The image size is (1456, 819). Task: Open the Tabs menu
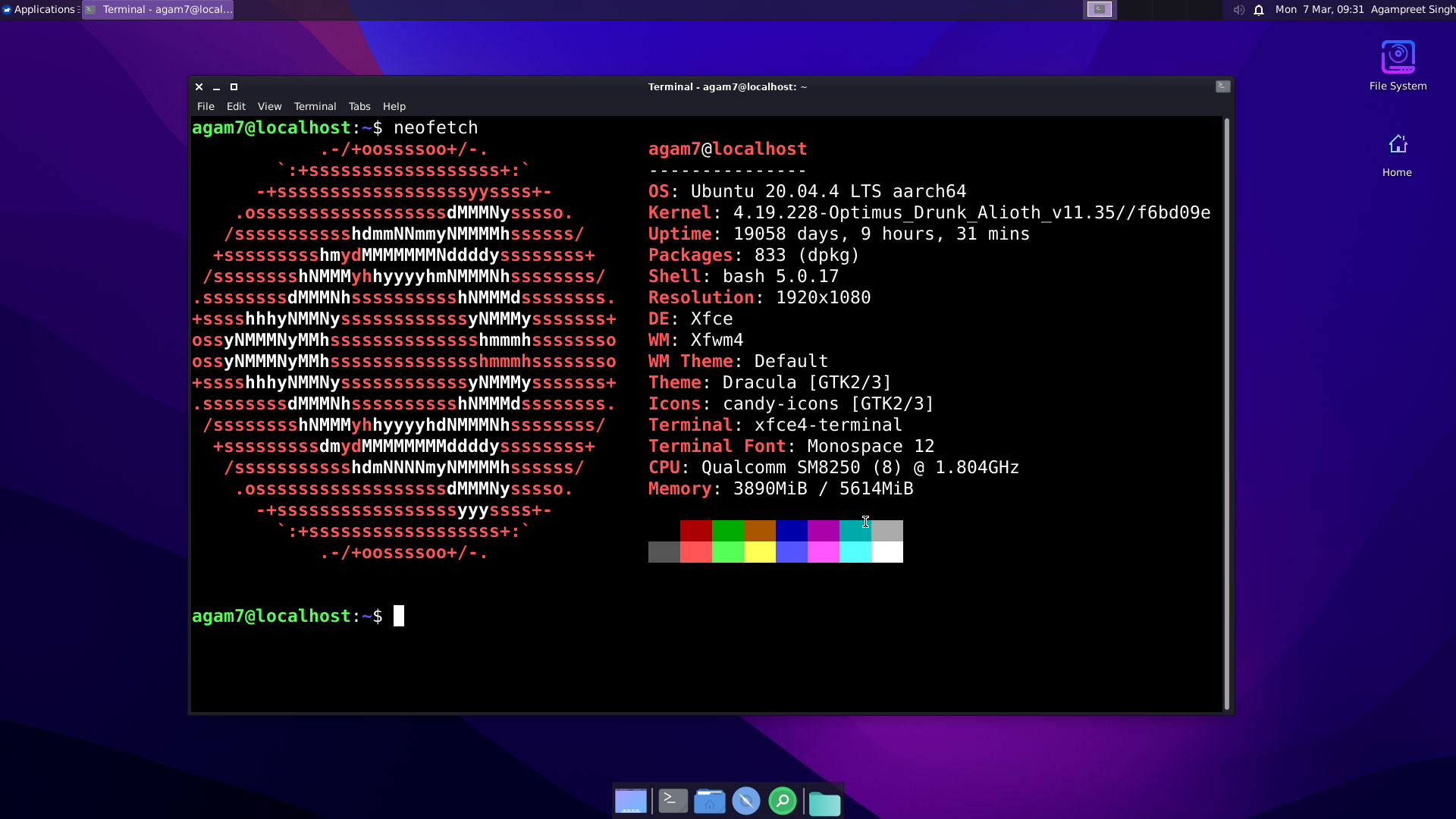coord(359,106)
